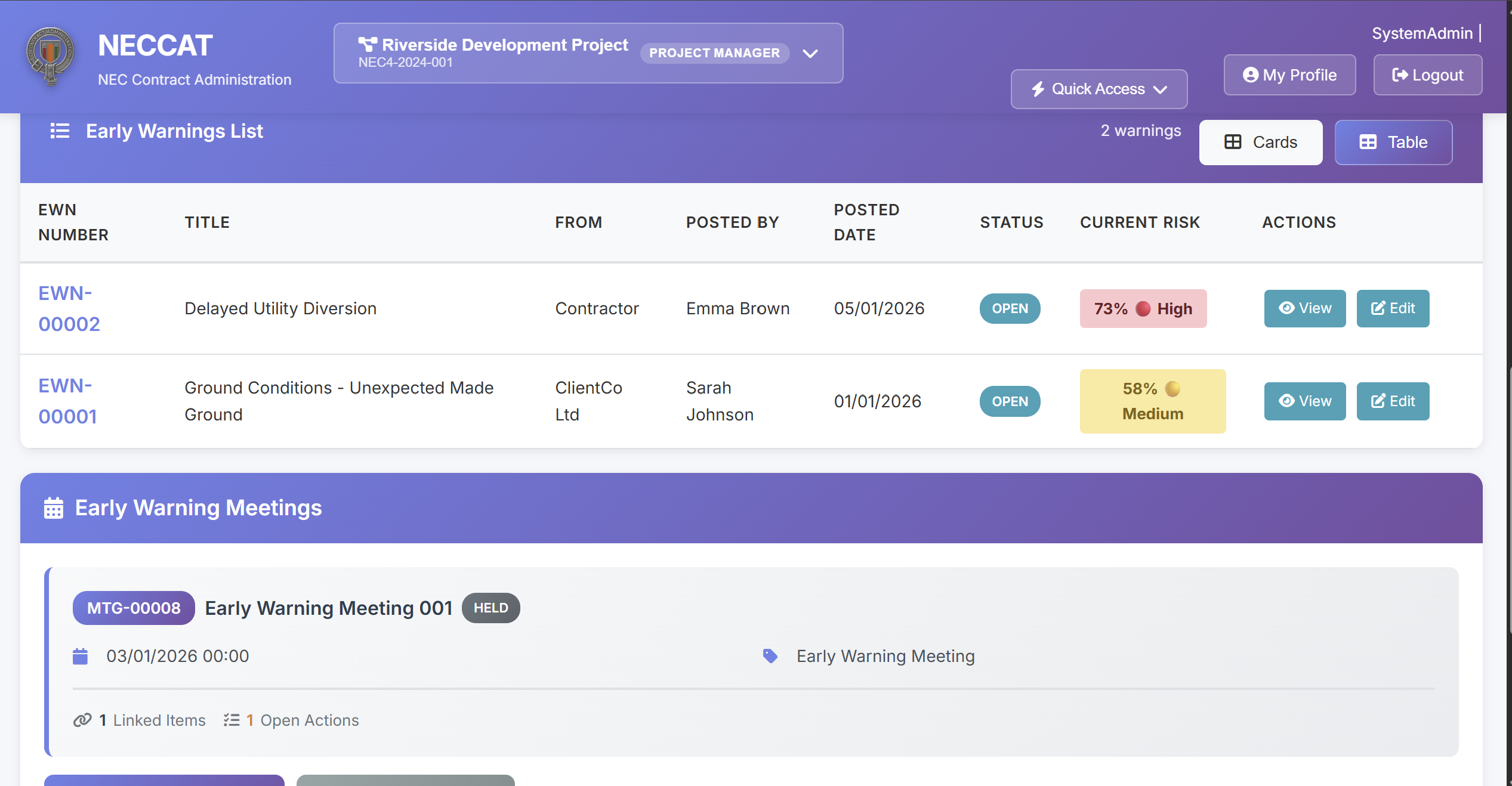Screen dimensions: 1512x786
Task: Click the project diagram icon beside Riverside Development
Action: 368,44
